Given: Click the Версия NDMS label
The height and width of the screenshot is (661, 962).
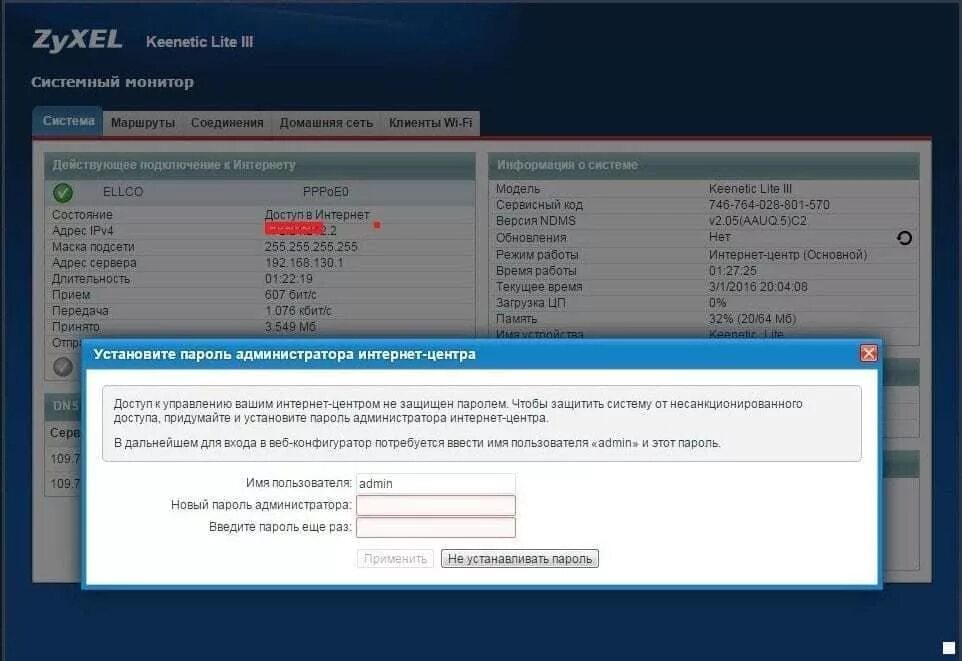Looking at the screenshot, I should [536, 221].
